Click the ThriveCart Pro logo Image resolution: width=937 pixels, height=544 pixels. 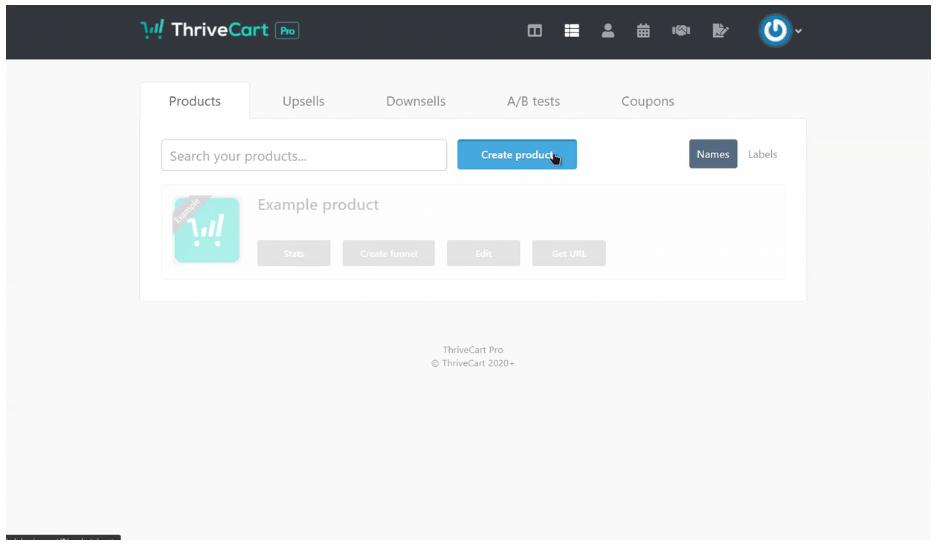pos(219,30)
